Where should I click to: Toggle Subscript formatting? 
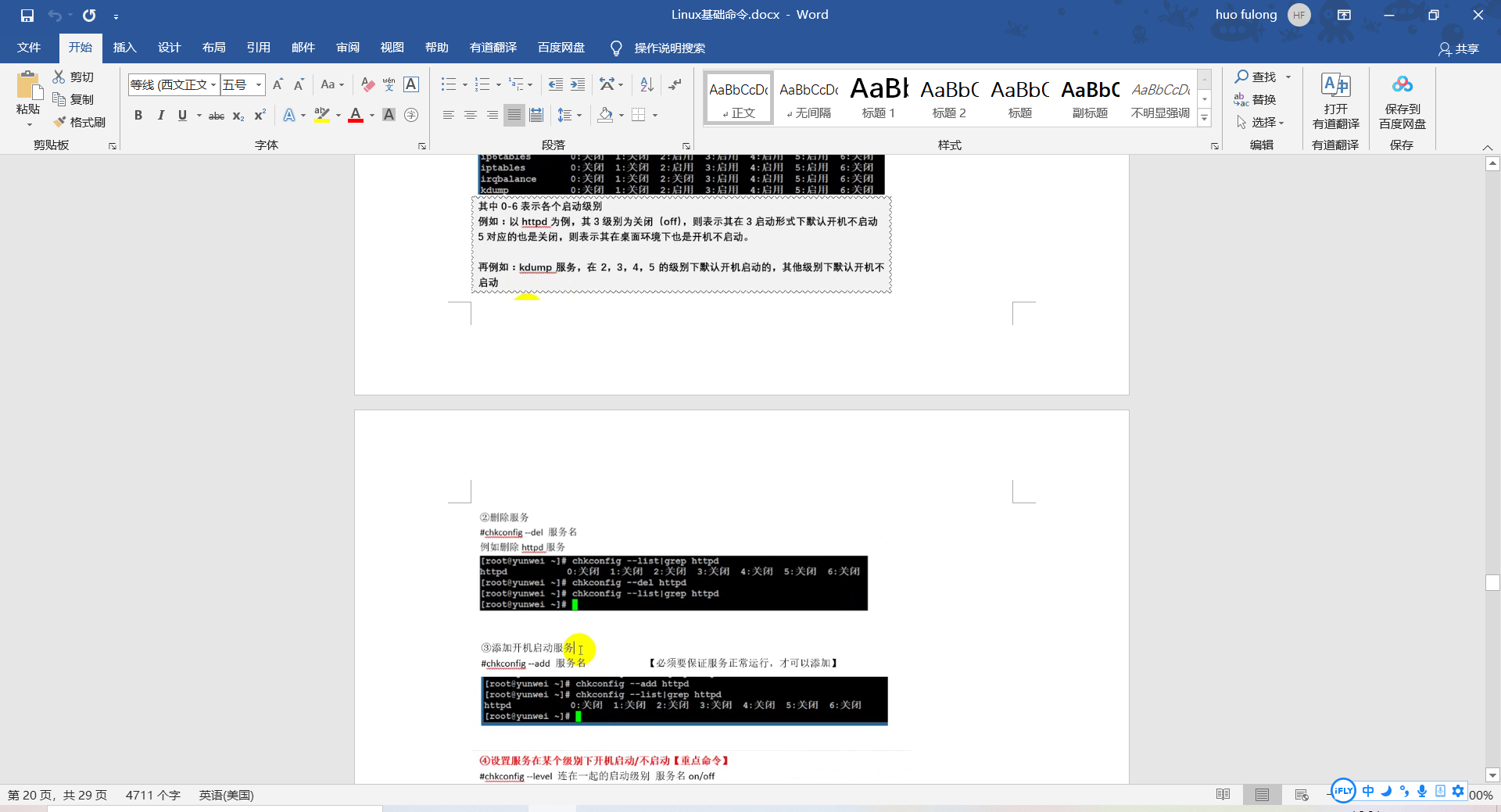[238, 116]
